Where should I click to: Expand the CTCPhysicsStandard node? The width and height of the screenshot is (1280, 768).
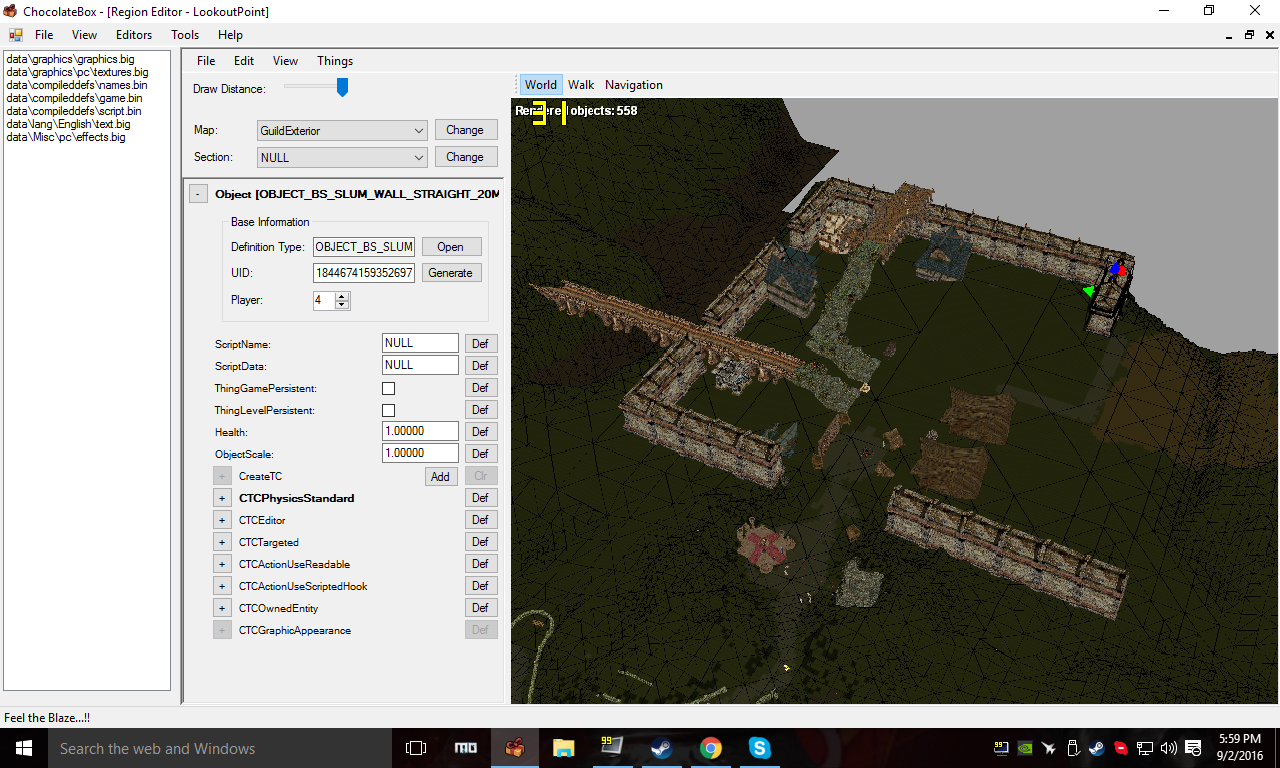point(222,498)
